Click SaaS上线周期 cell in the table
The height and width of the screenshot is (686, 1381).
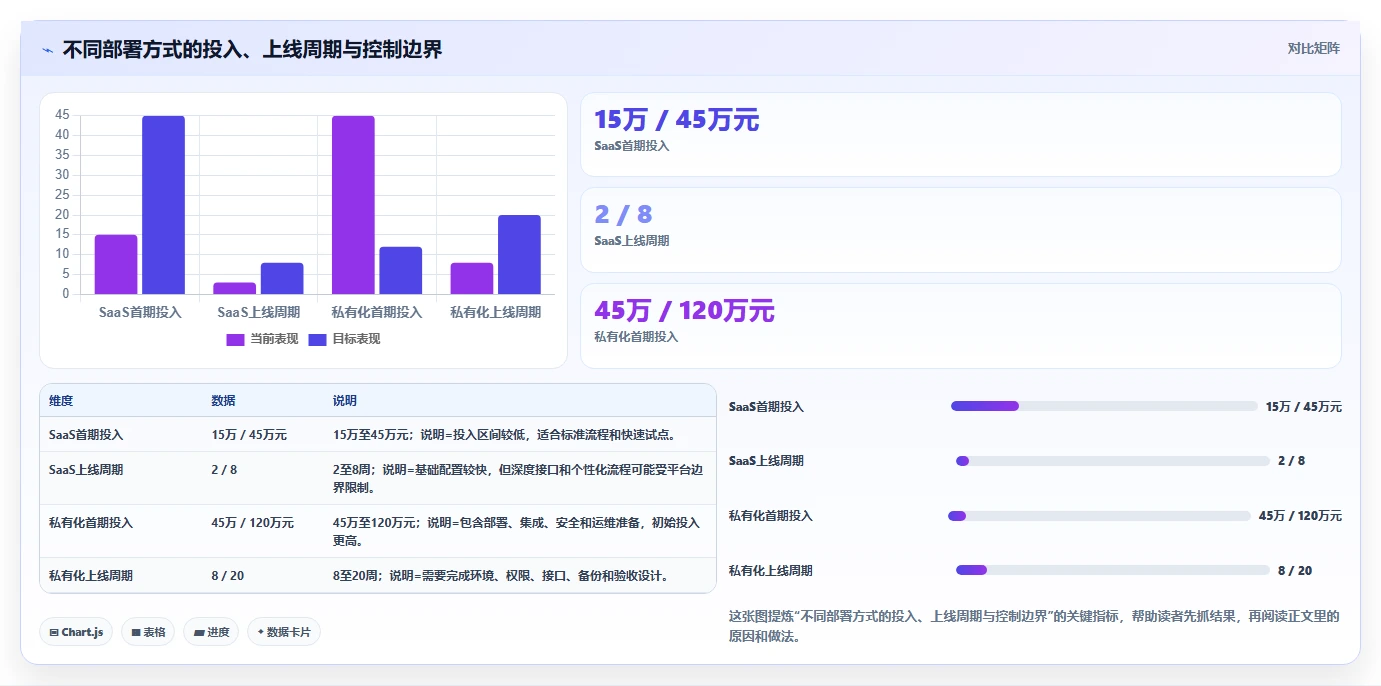coord(86,469)
